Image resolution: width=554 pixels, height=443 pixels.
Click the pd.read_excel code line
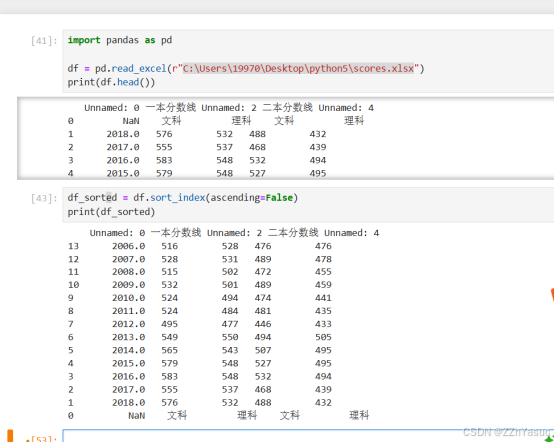pyautogui.click(x=246, y=68)
